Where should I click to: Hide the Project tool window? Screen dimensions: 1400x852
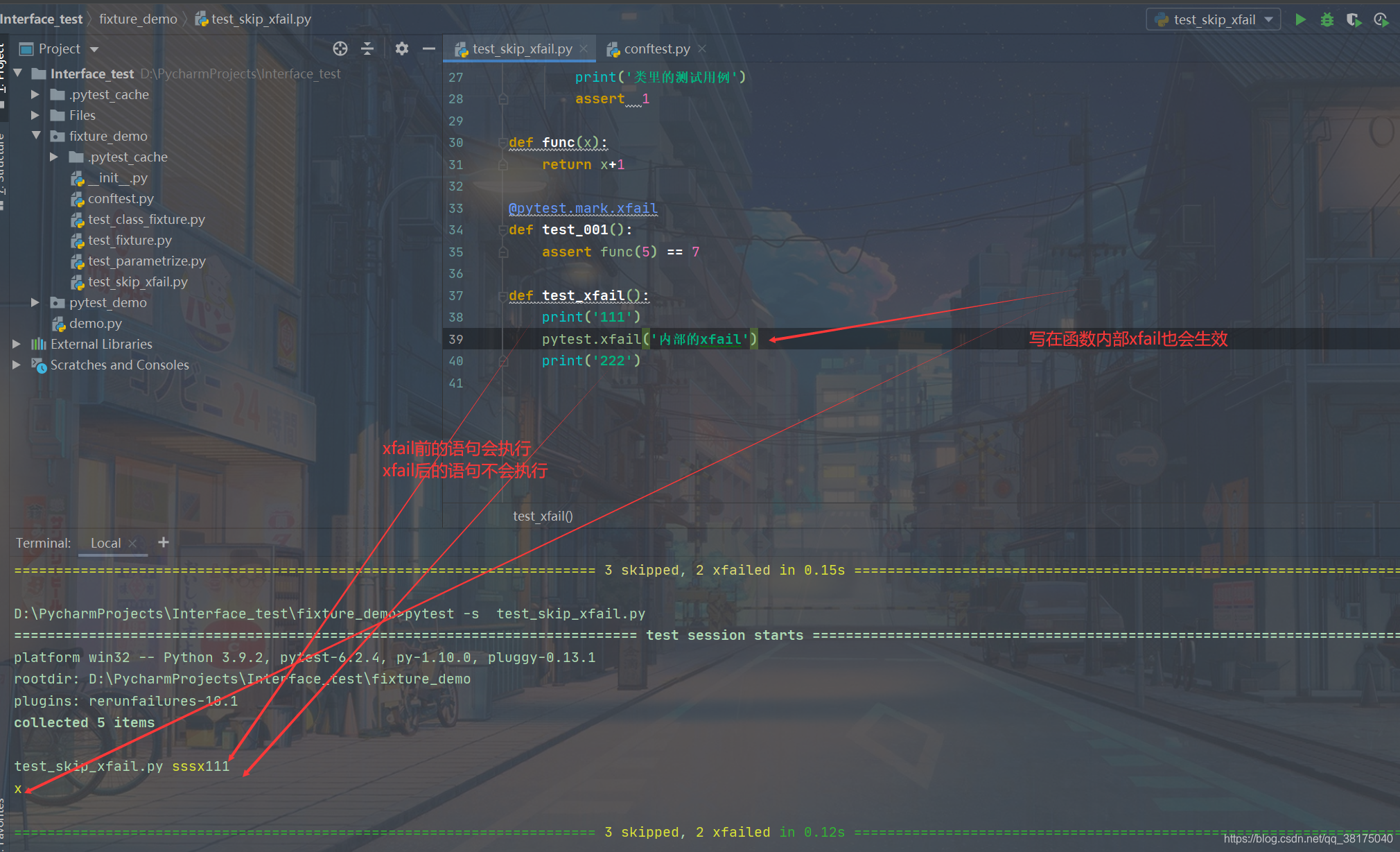(x=429, y=49)
